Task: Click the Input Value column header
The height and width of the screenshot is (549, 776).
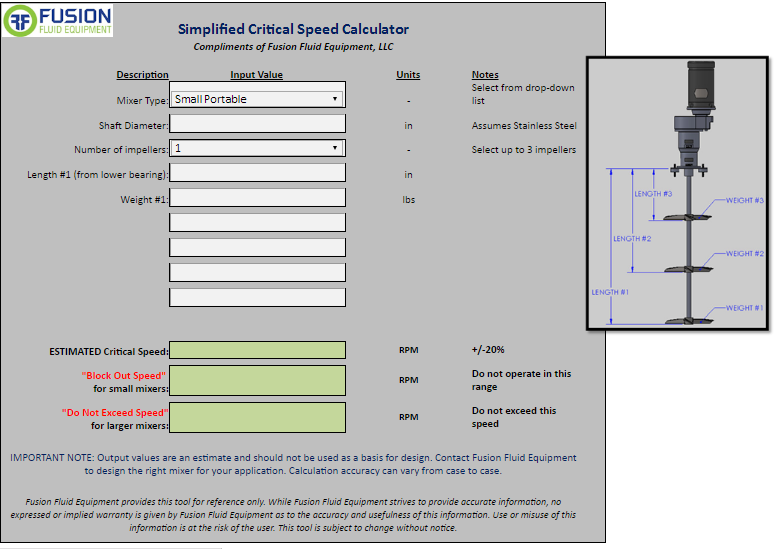Action: click(256, 75)
